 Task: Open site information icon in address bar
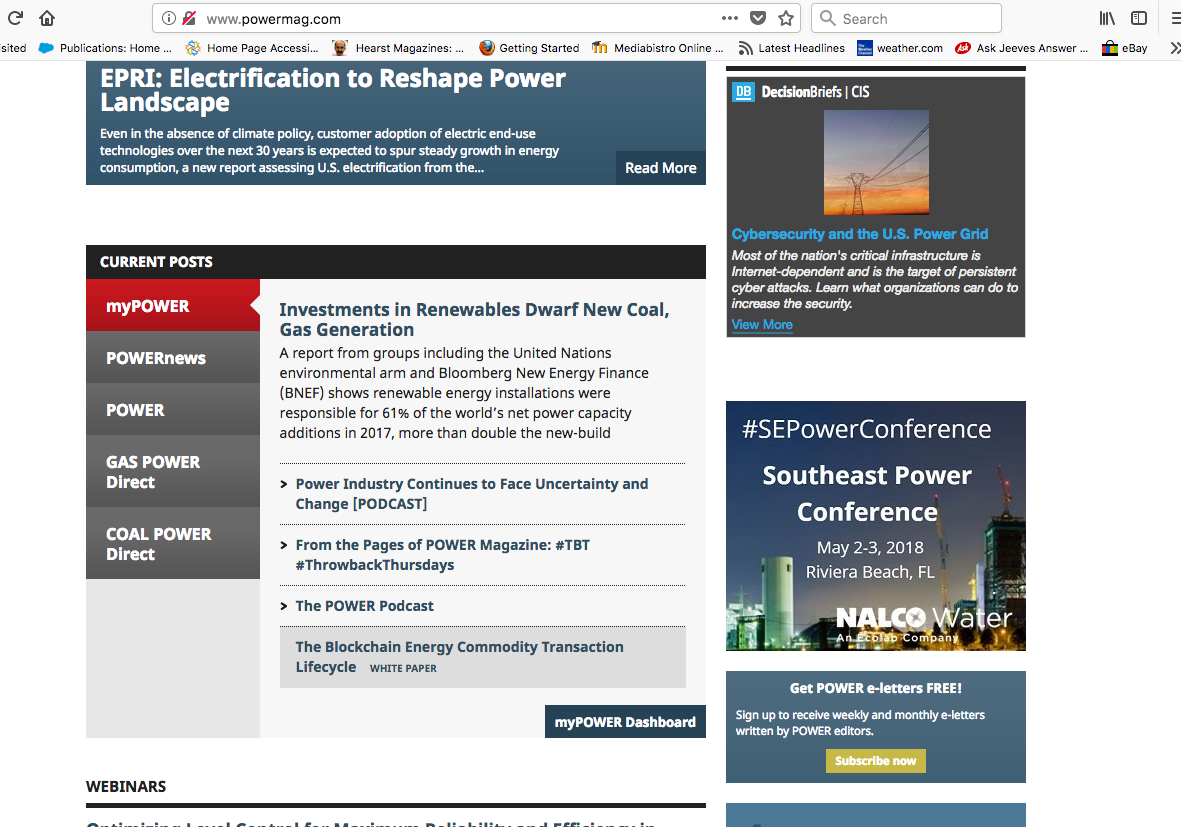coord(168,18)
